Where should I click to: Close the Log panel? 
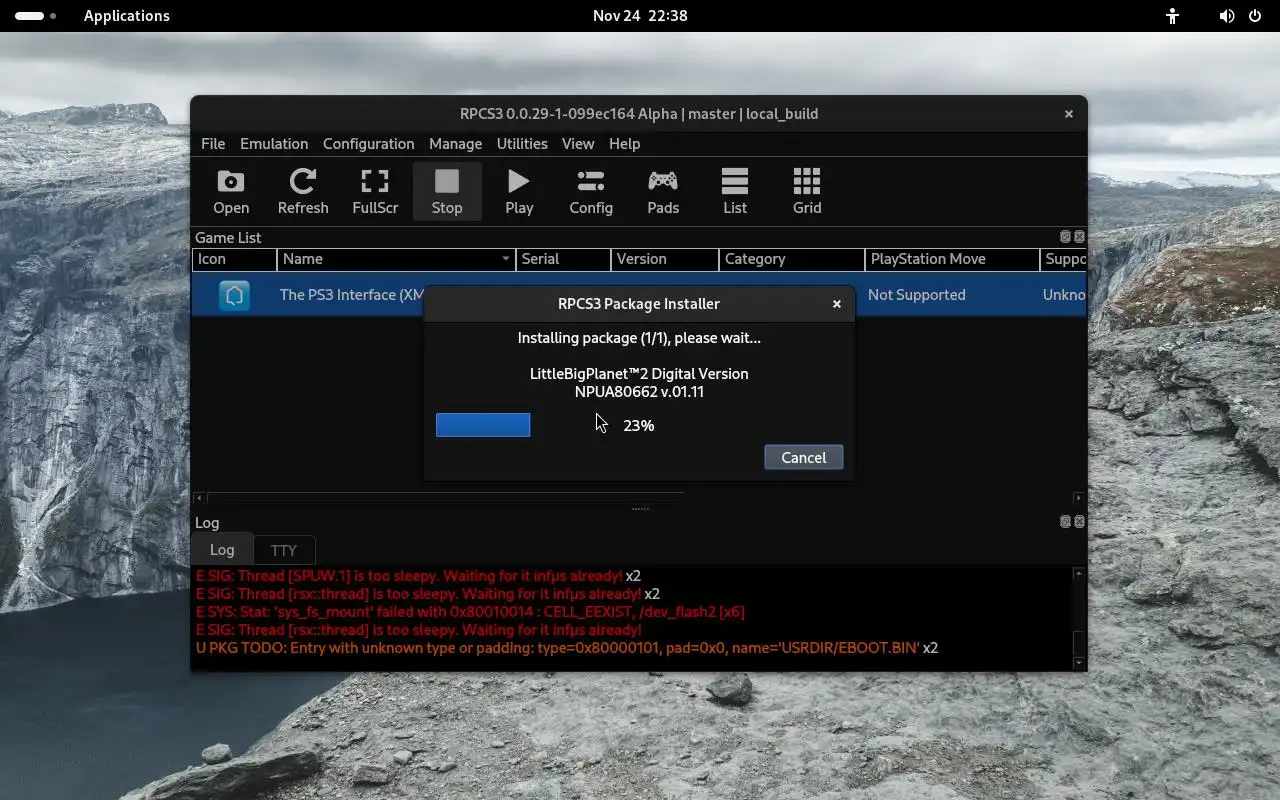(x=1079, y=522)
